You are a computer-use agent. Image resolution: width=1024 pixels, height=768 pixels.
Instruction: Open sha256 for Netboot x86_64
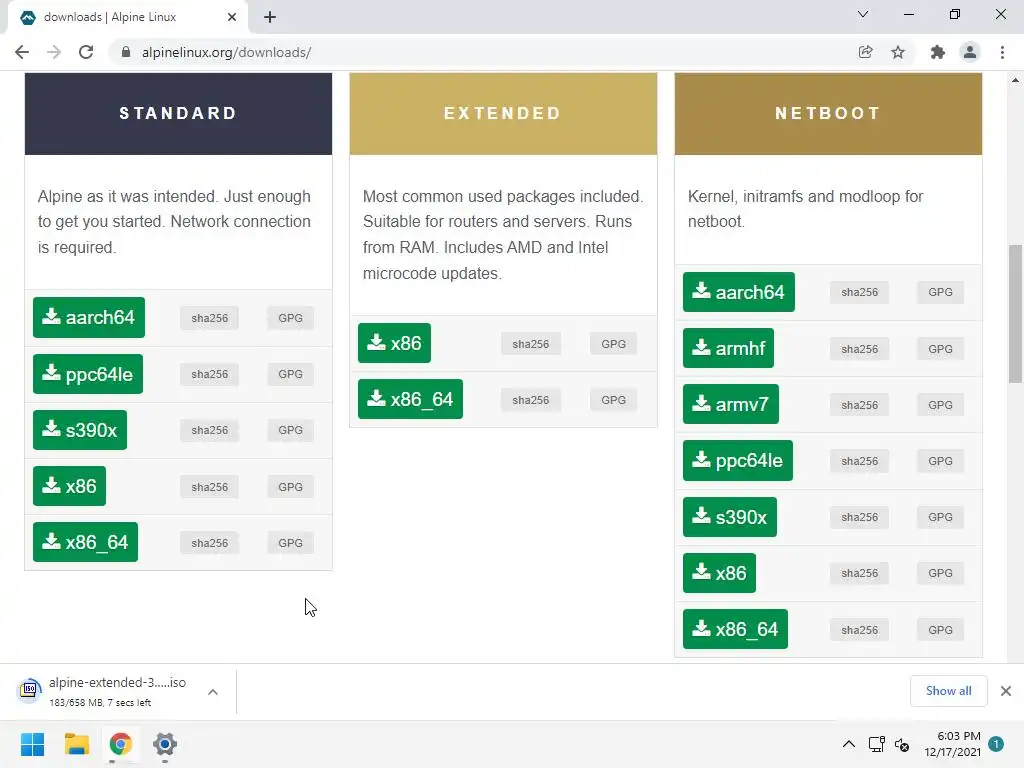859,630
